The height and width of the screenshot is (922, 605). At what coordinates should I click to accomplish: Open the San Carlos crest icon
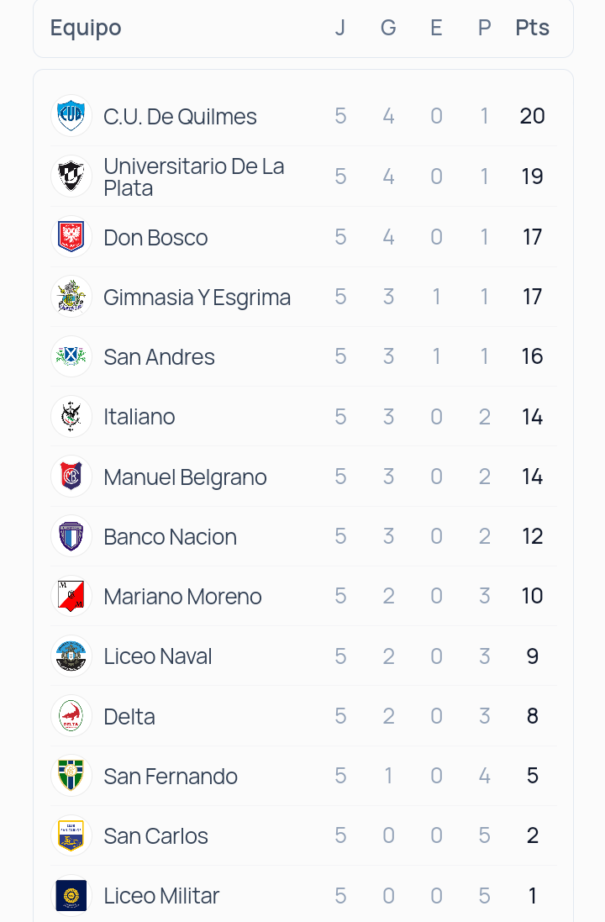[x=71, y=836]
